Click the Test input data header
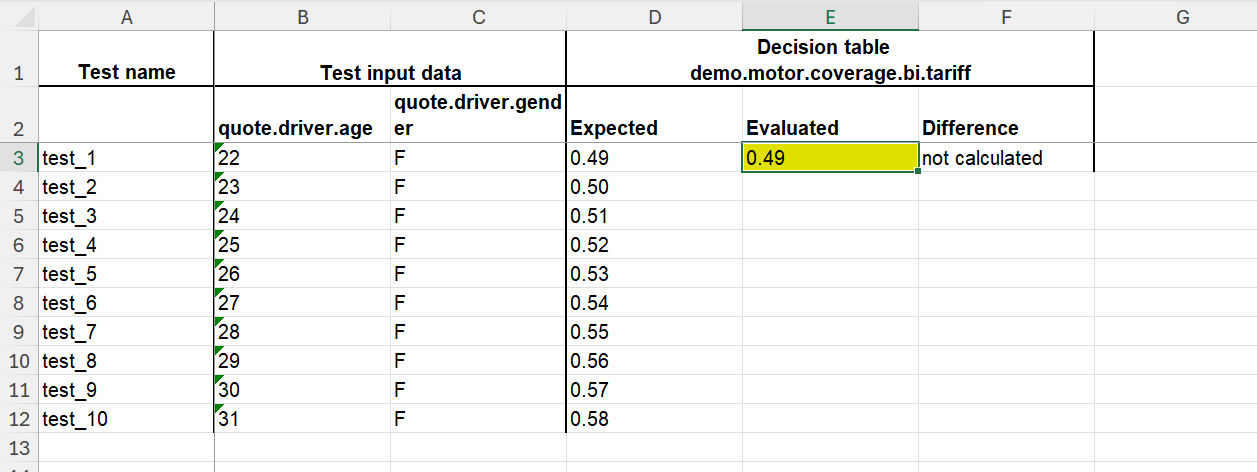Viewport: 1257px width, 472px height. pyautogui.click(x=390, y=59)
